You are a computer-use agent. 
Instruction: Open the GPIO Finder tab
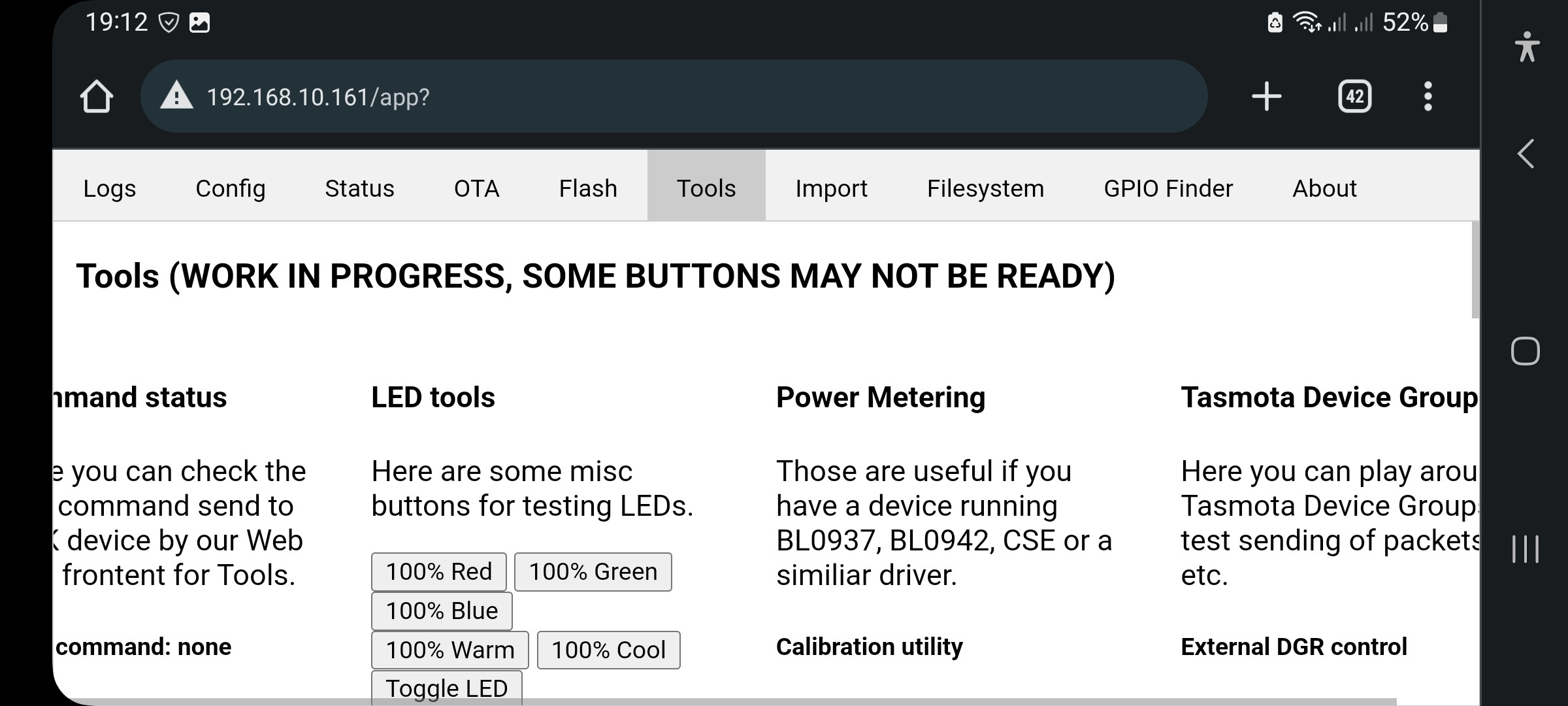pyautogui.click(x=1168, y=188)
